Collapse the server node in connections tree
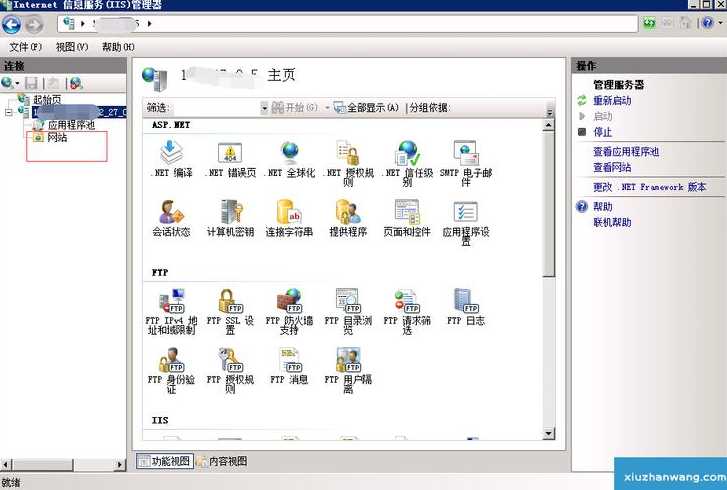 [x=8, y=112]
